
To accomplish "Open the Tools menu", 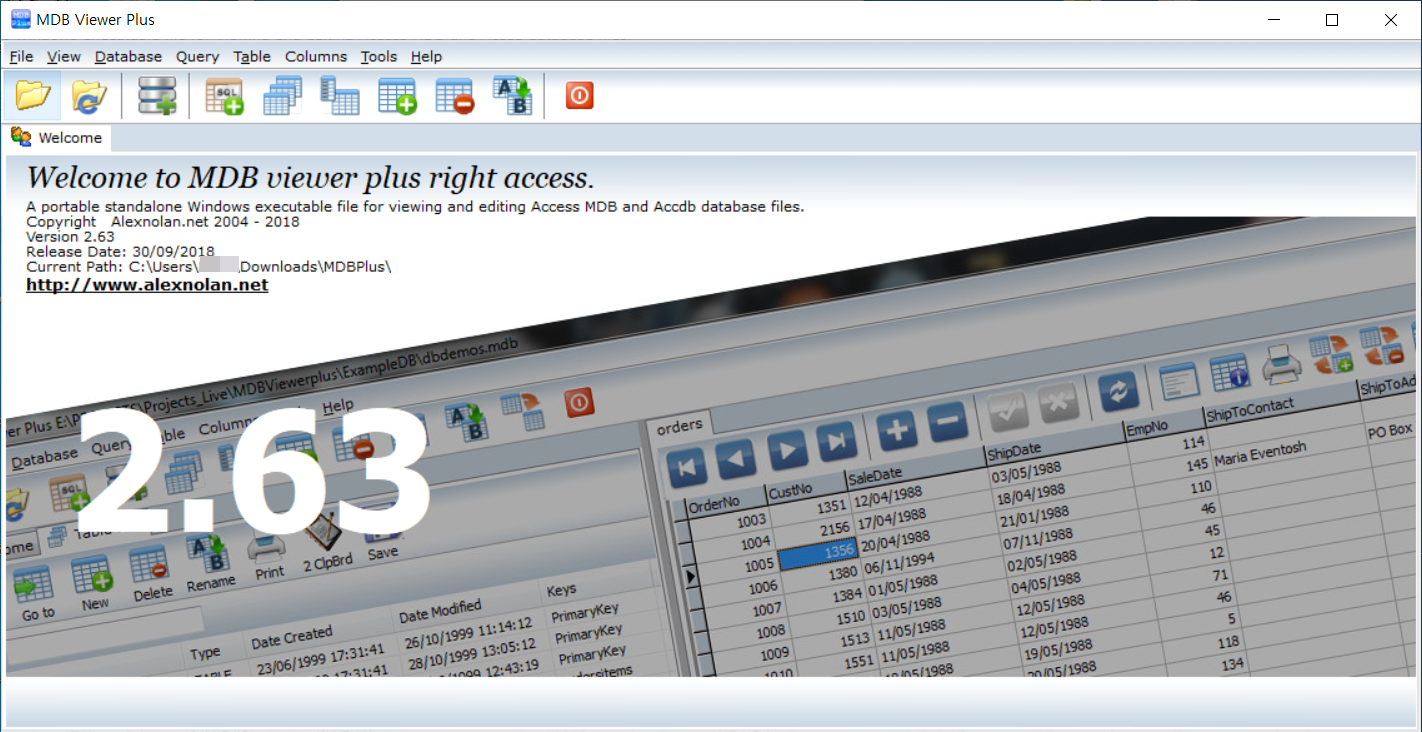I will coord(379,57).
